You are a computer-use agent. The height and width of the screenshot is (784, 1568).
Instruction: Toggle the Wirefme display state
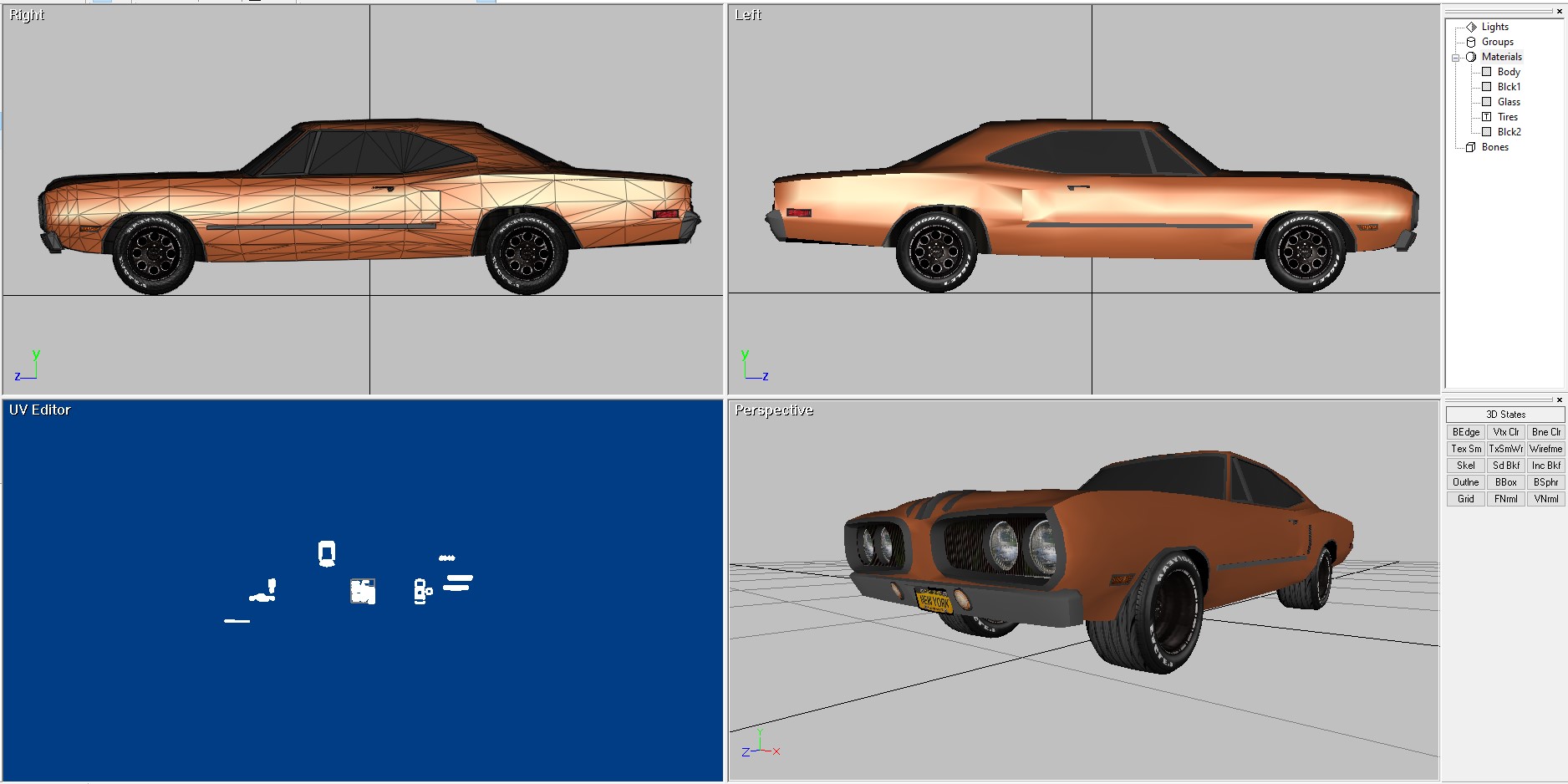[1545, 449]
